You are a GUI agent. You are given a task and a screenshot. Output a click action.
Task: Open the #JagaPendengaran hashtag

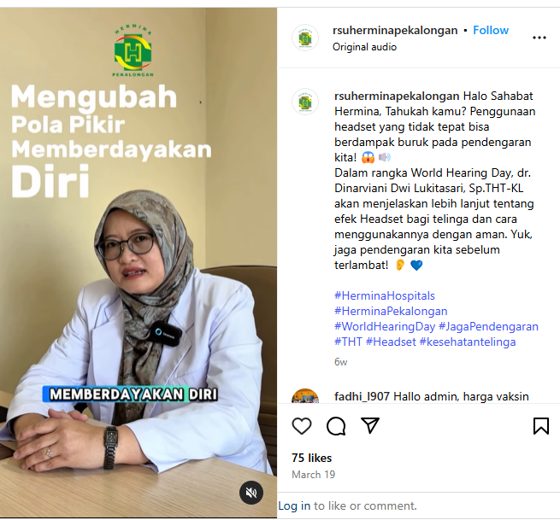pos(488,326)
